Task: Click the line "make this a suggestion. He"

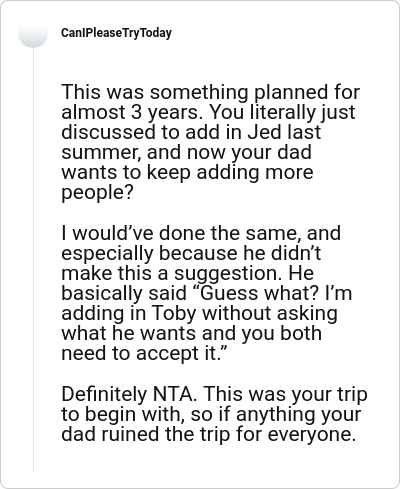Action: coord(188,273)
